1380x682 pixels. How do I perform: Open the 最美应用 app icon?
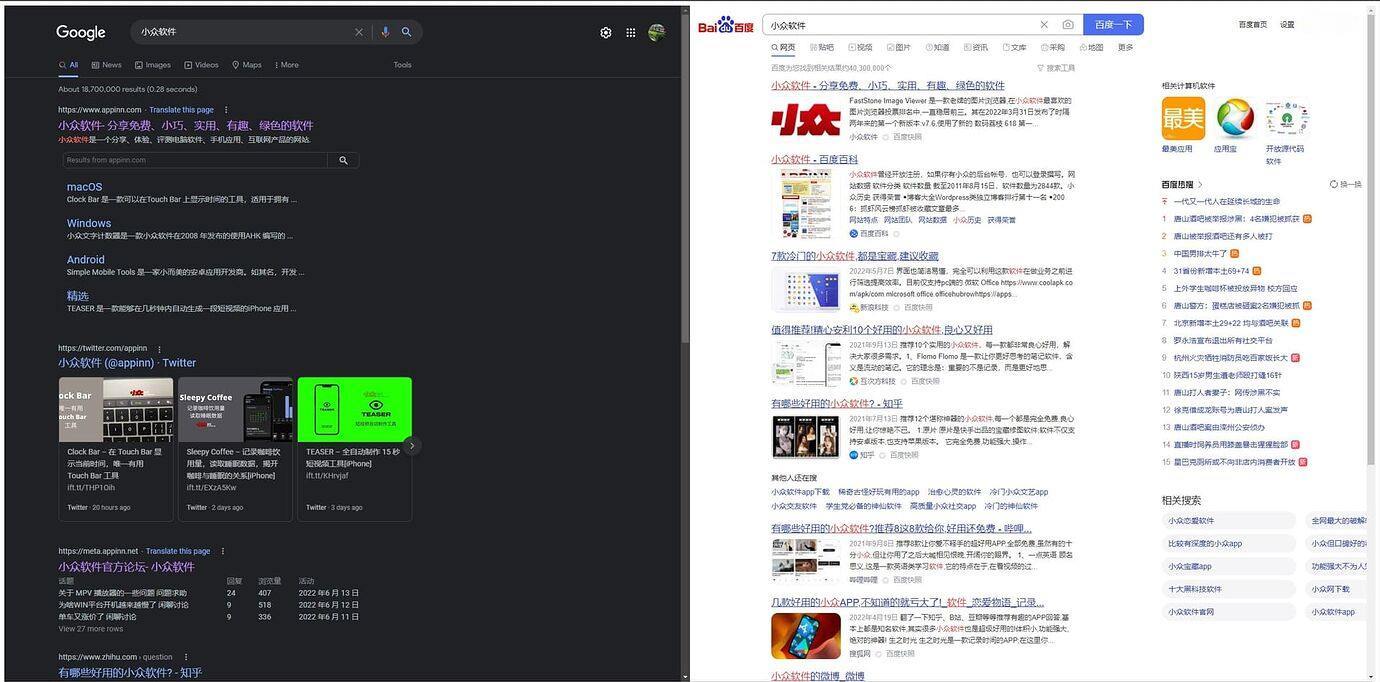1183,119
